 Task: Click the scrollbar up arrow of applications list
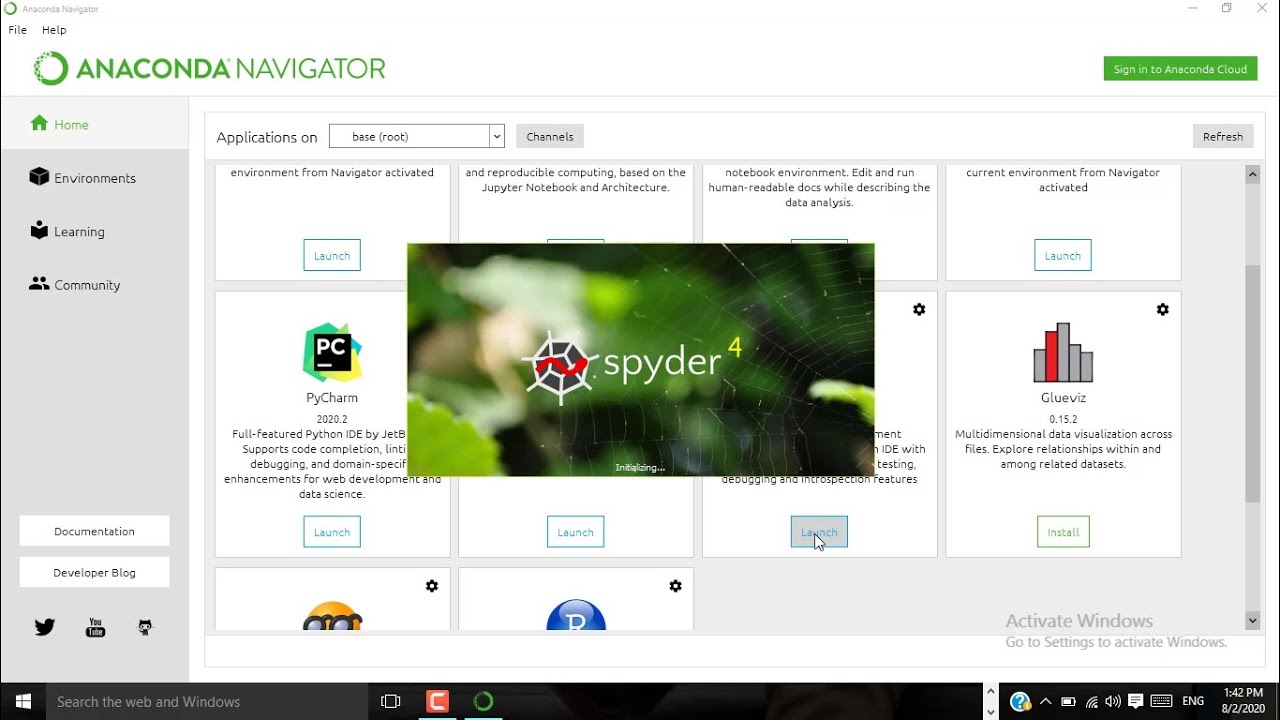pos(1252,175)
